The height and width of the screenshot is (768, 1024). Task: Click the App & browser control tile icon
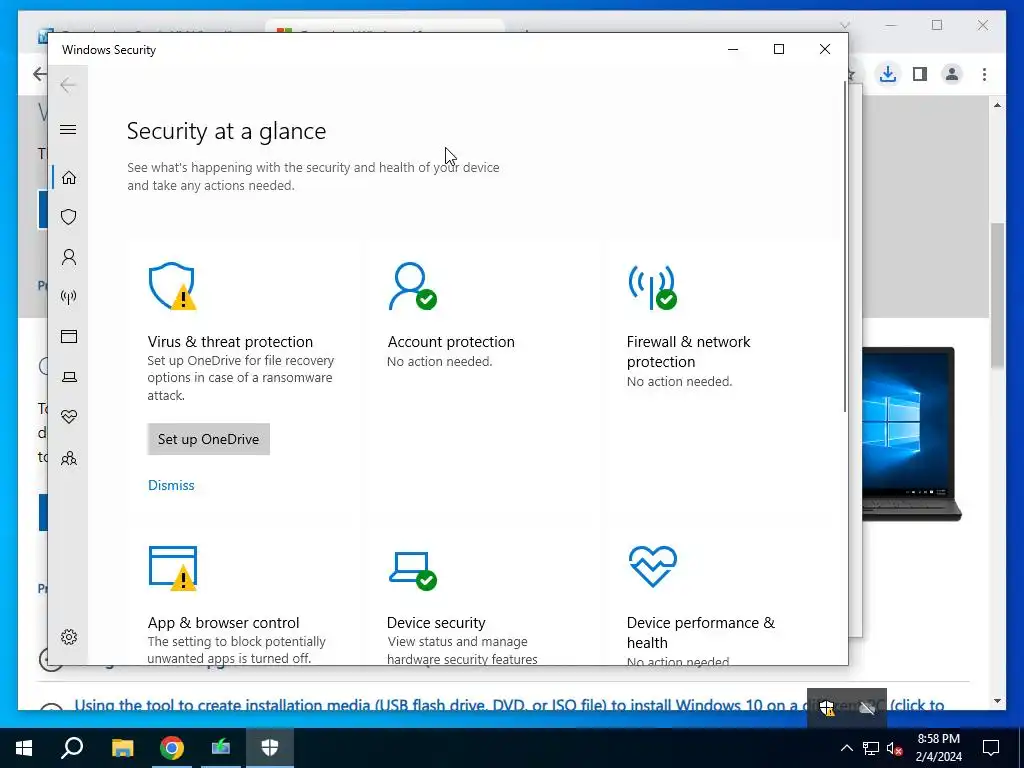click(x=172, y=568)
